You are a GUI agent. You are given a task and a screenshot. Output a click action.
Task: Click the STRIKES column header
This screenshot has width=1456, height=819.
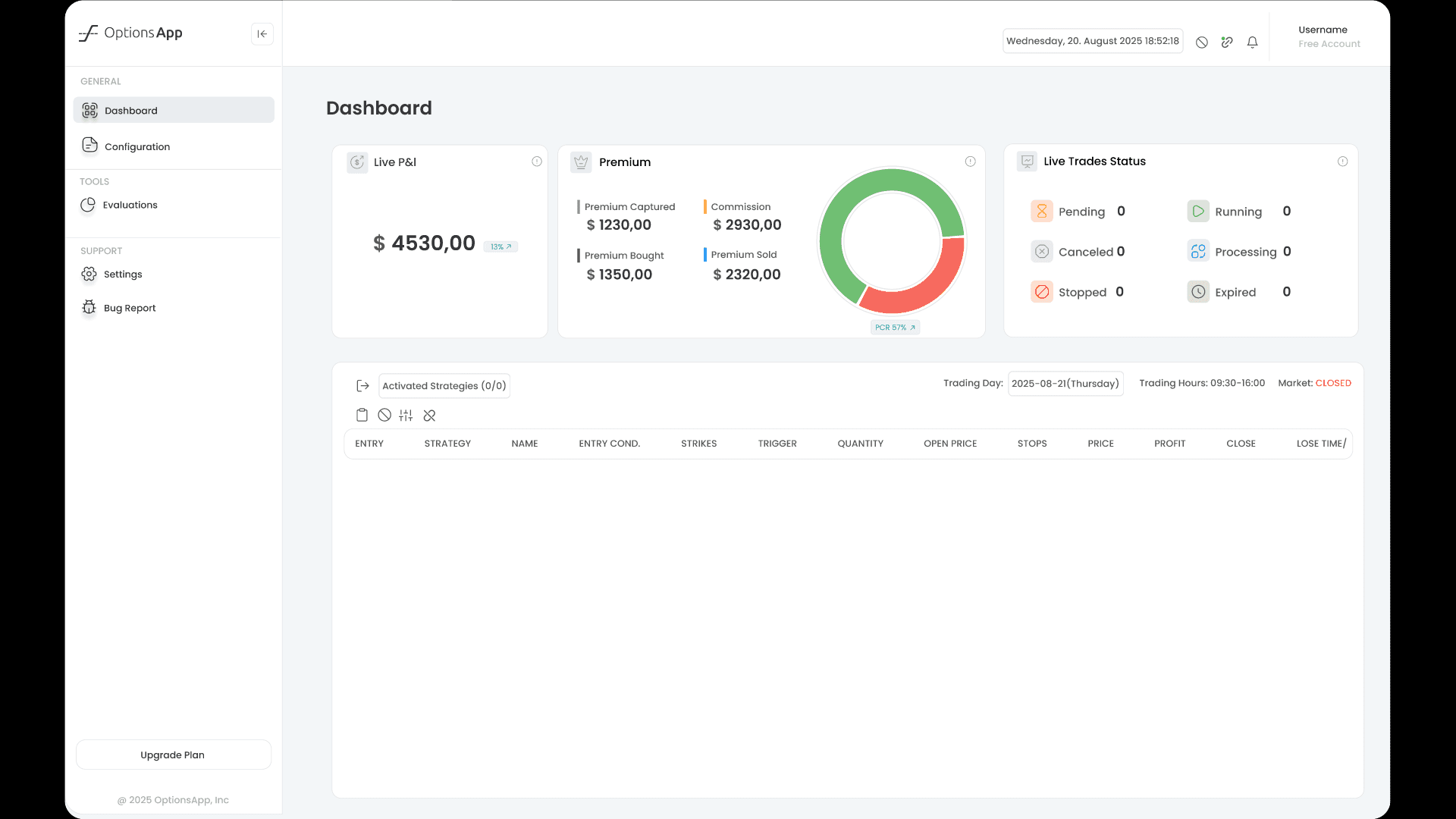(699, 444)
